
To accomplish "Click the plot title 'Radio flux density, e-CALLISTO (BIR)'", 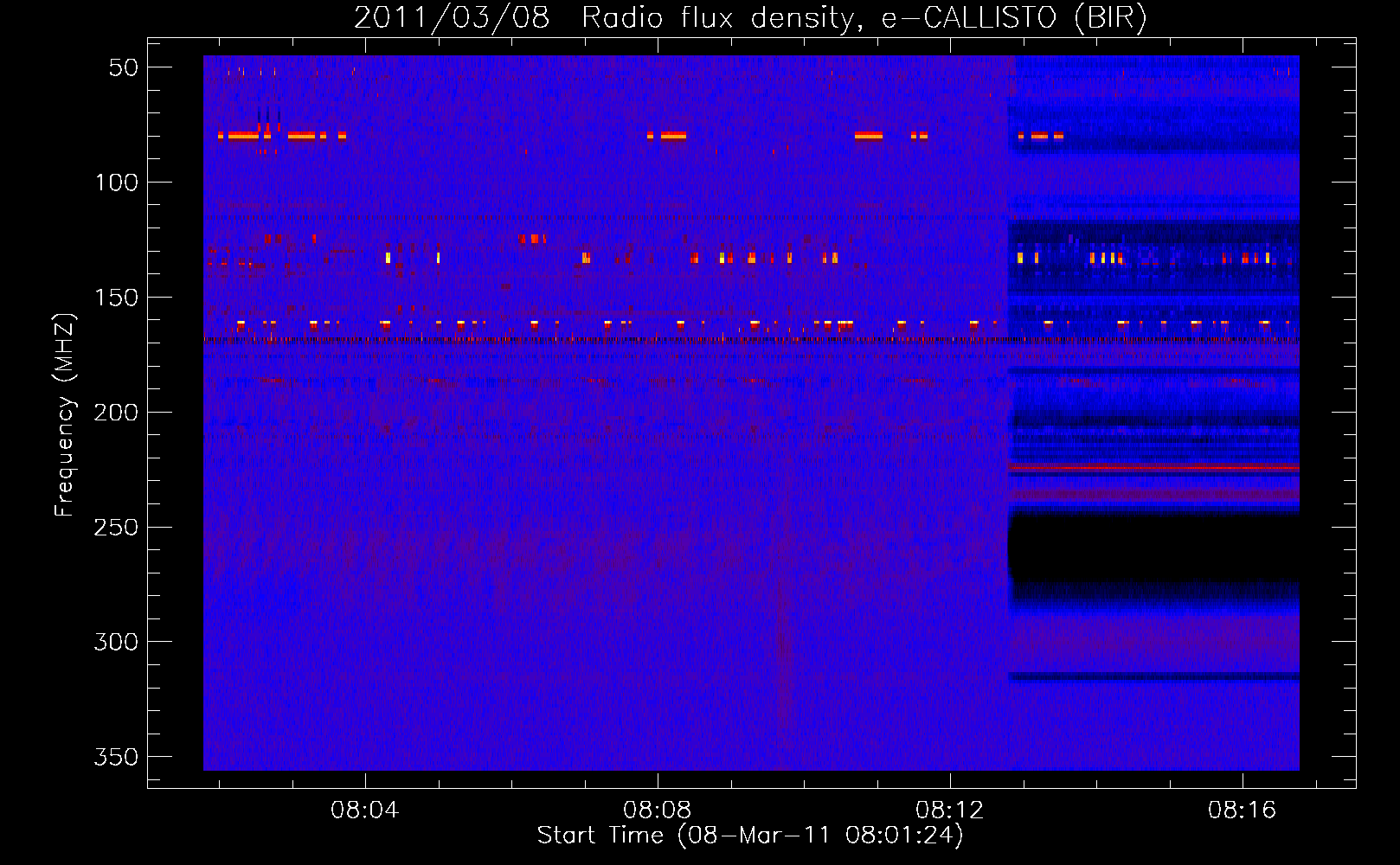I will tap(864, 18).
